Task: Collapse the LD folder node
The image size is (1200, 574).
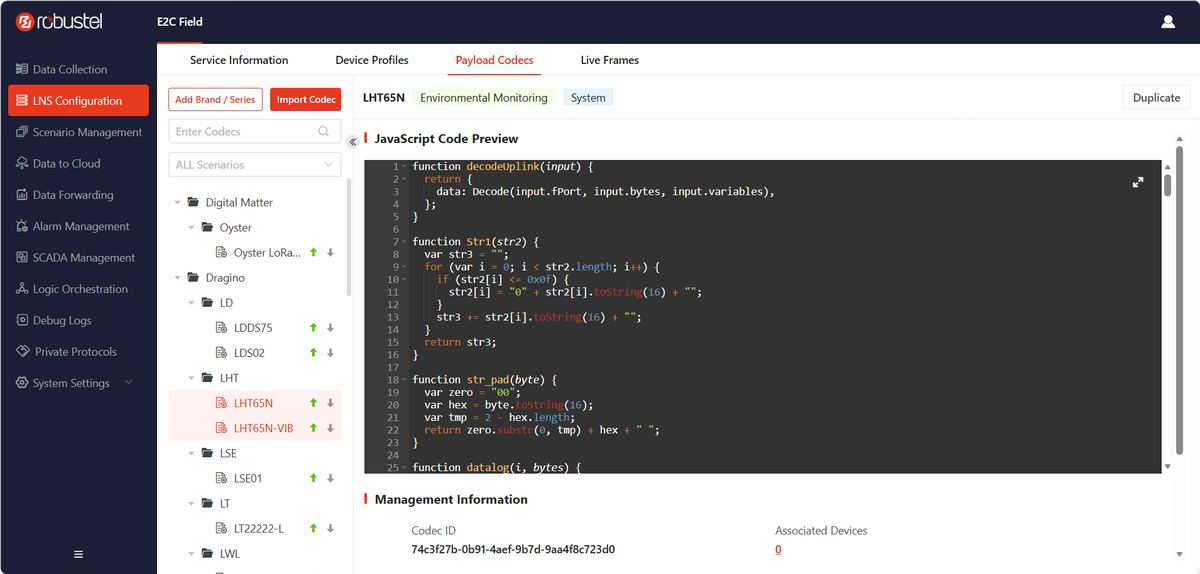Action: point(193,303)
